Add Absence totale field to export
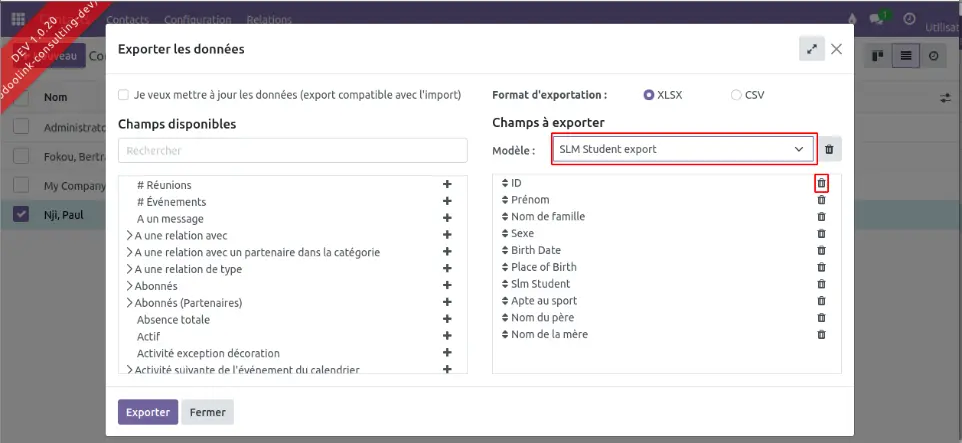The width and height of the screenshot is (962, 443). tap(447, 319)
